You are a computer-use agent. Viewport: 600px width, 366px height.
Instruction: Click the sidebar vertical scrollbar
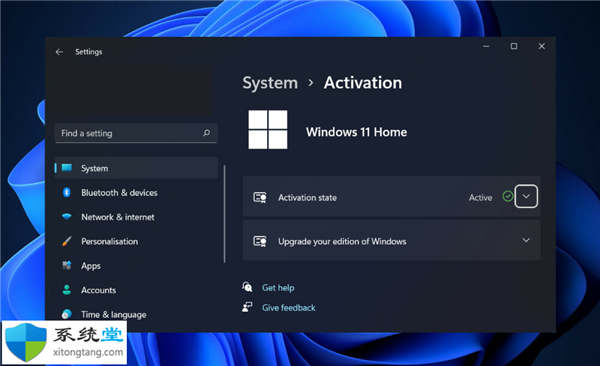[x=225, y=214]
